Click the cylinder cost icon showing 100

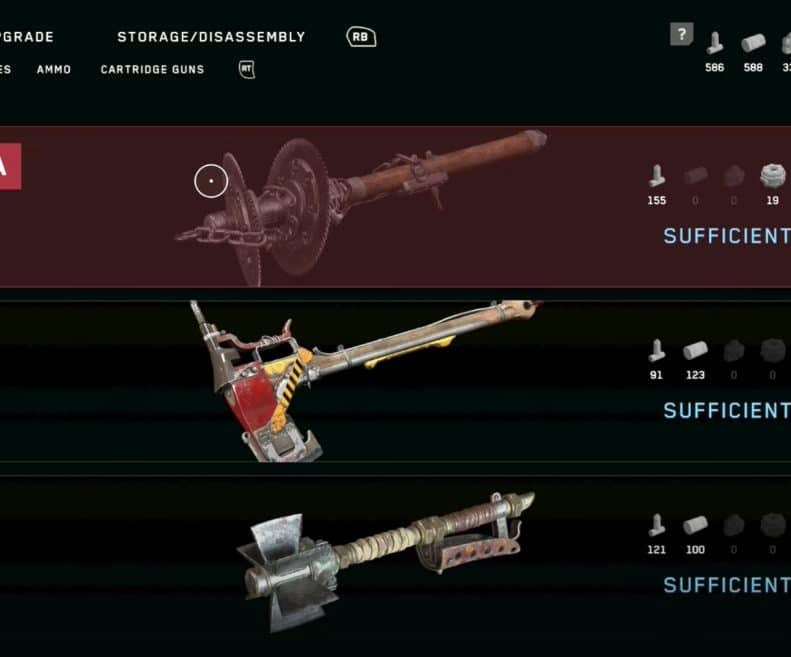coord(695,525)
